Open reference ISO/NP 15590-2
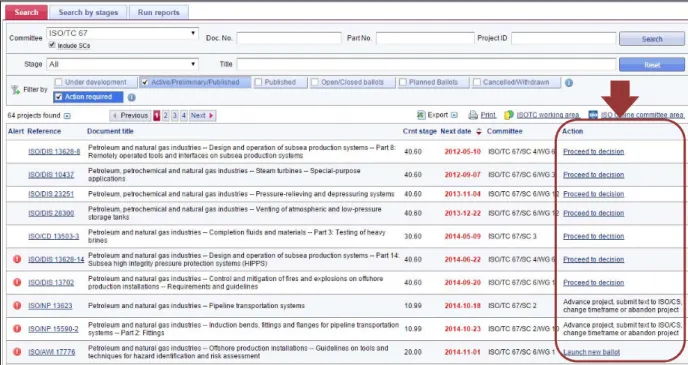Screen dimensions: 688x365 53,329
